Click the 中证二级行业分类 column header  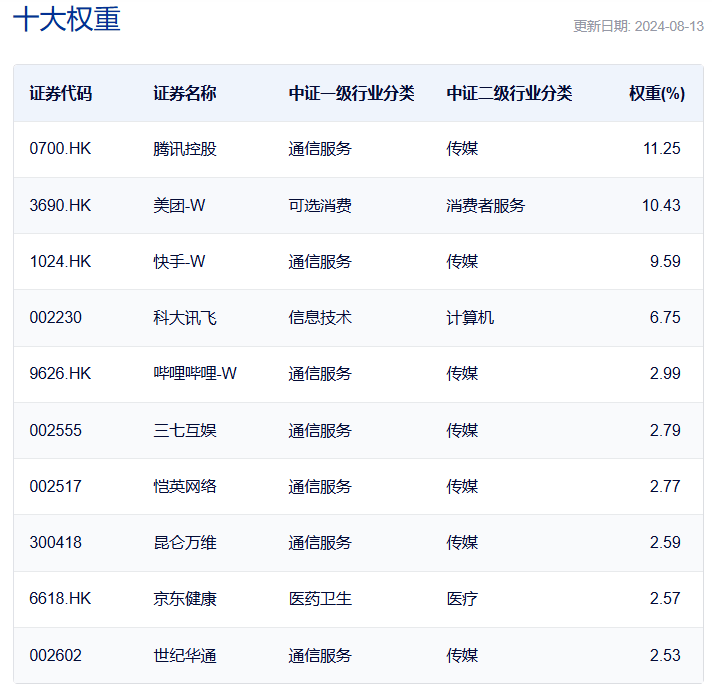pyautogui.click(x=509, y=94)
